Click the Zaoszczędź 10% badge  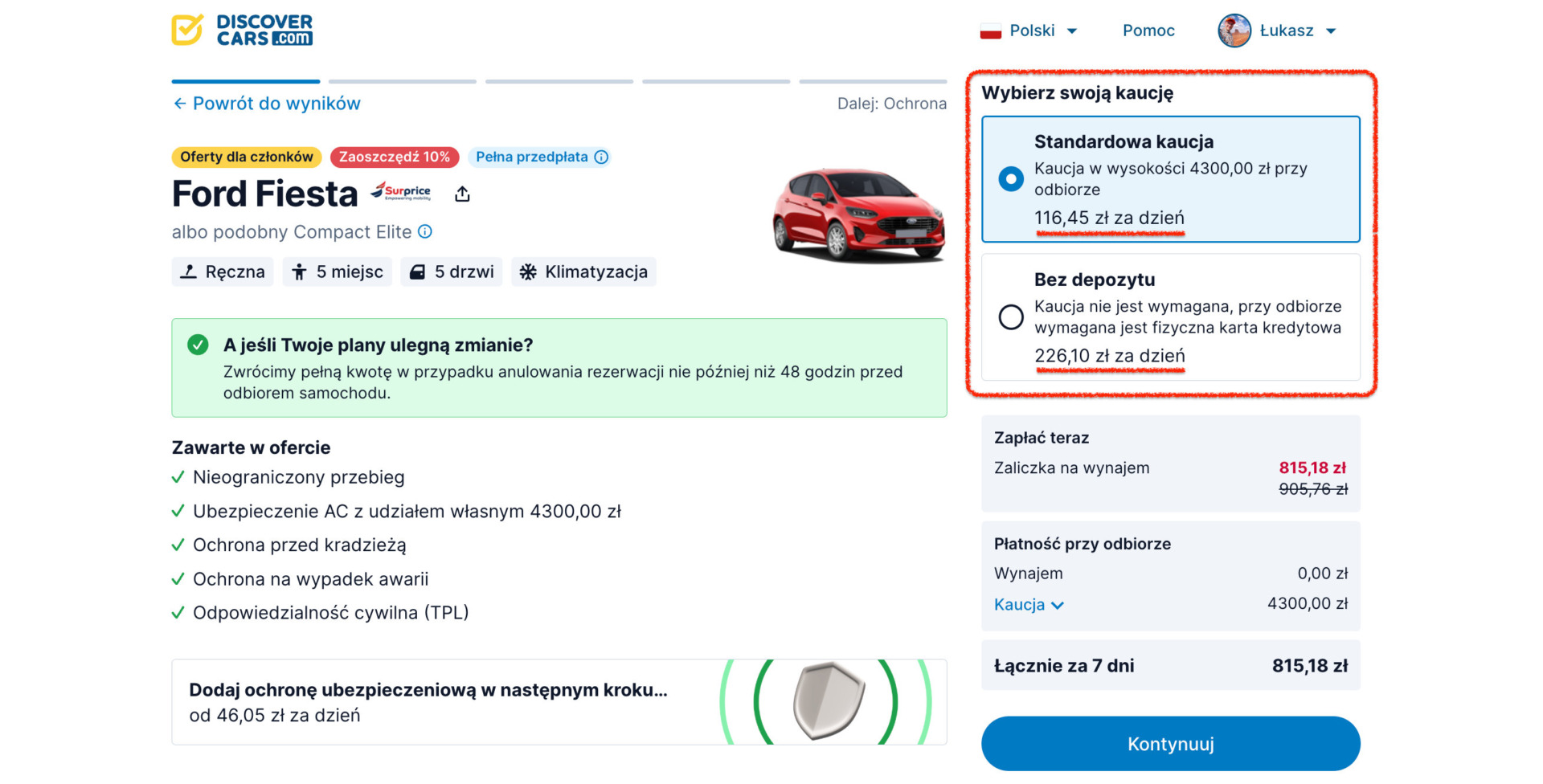coord(395,157)
